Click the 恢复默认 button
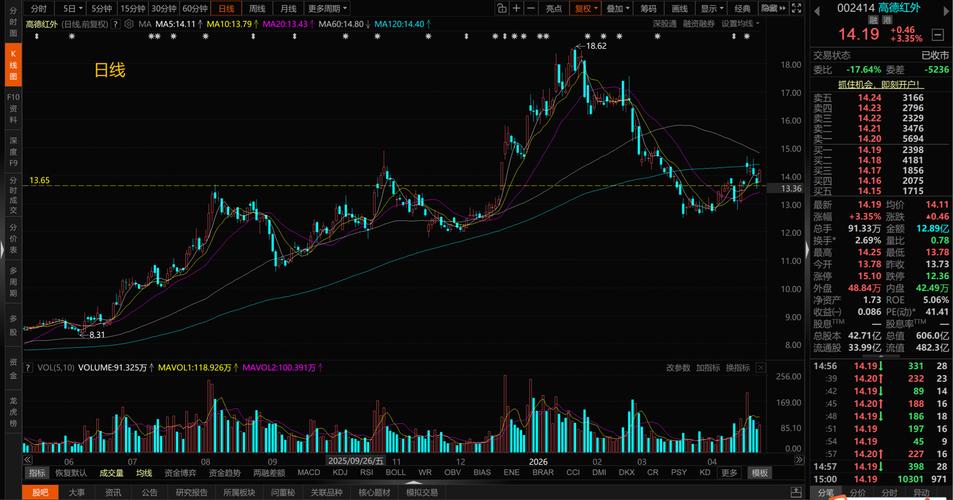The width and height of the screenshot is (953, 500). (71, 473)
